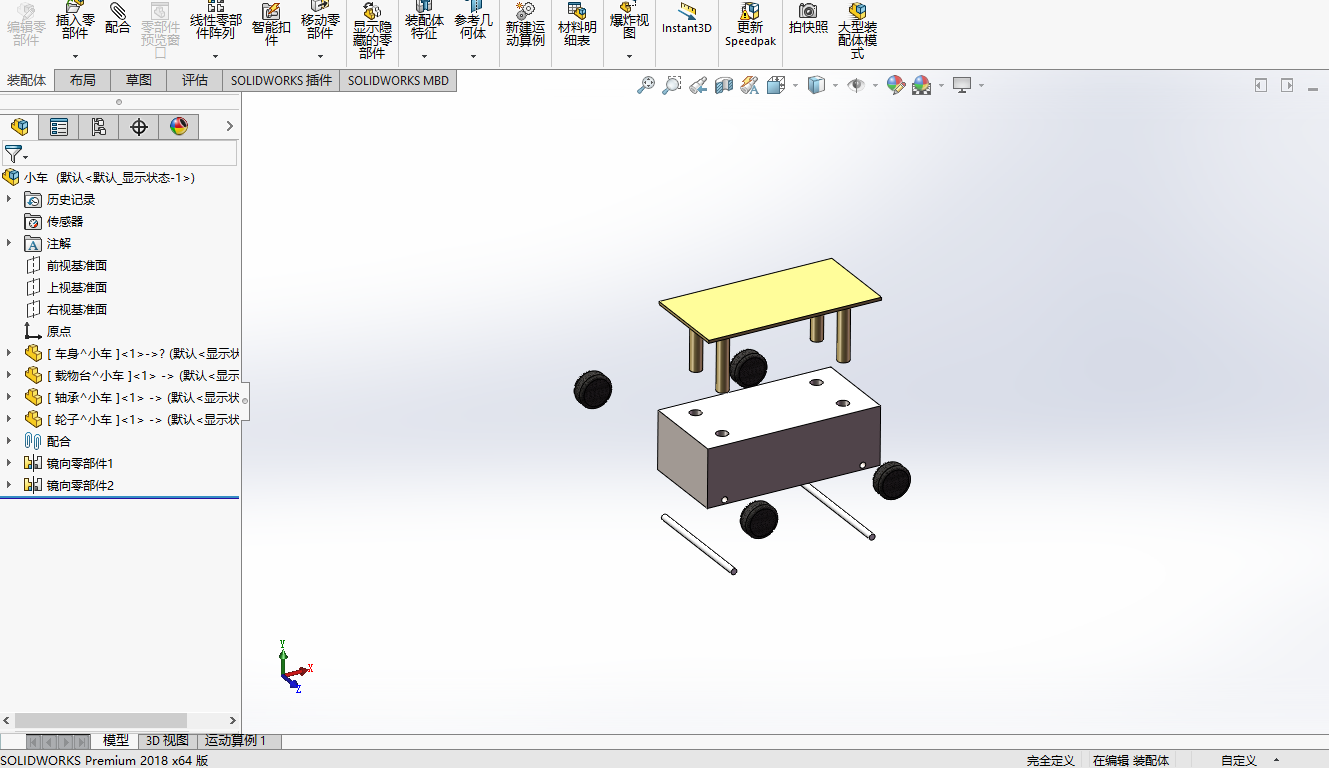Toggle Instant3D on or off

(x=687, y=18)
